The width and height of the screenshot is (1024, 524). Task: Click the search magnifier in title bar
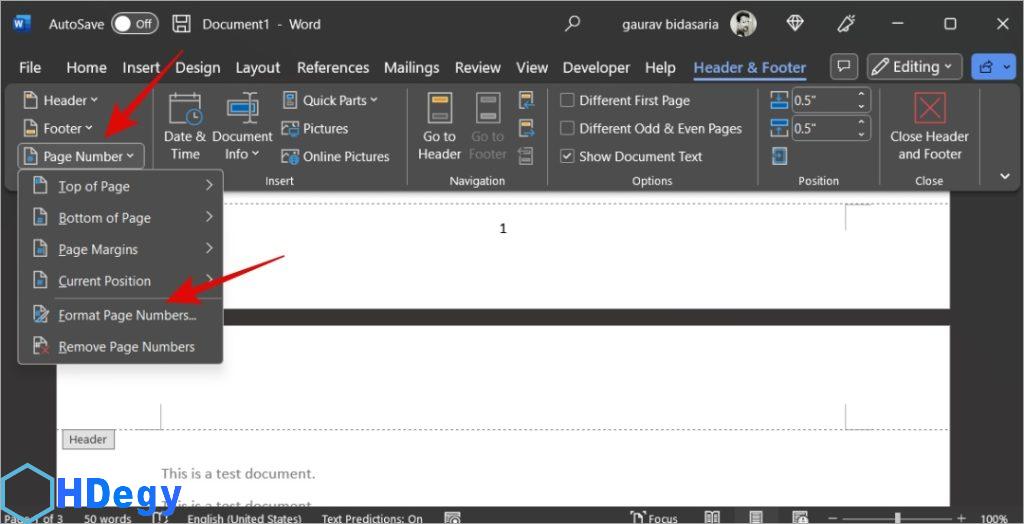tap(573, 24)
